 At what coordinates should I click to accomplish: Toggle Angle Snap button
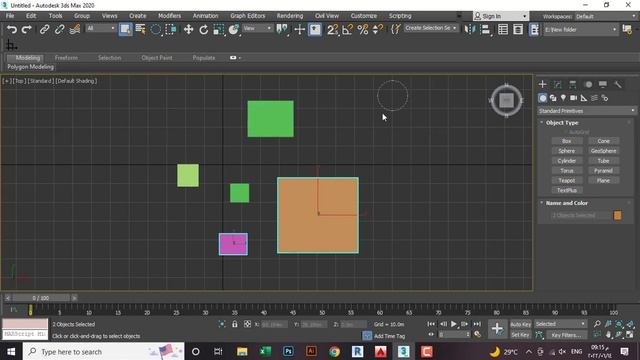click(x=347, y=29)
